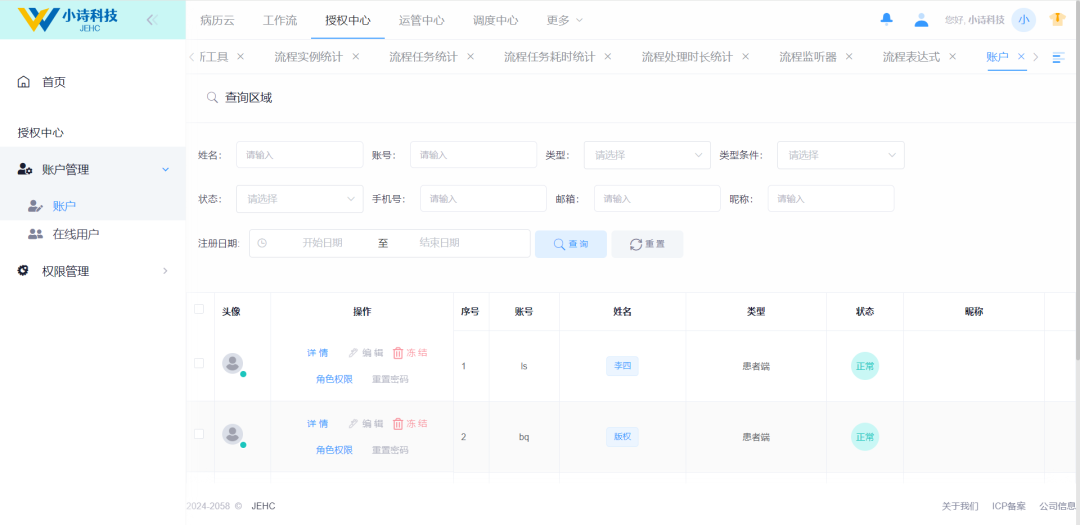Close the 流程处理时长统计 tab
Viewport: 1080px width, 525px height.
(x=745, y=56)
